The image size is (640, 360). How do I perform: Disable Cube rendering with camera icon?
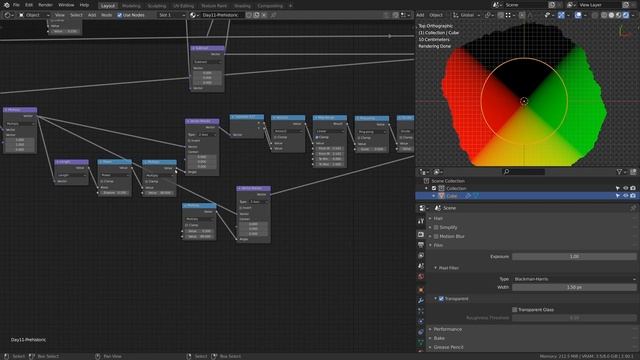click(633, 196)
